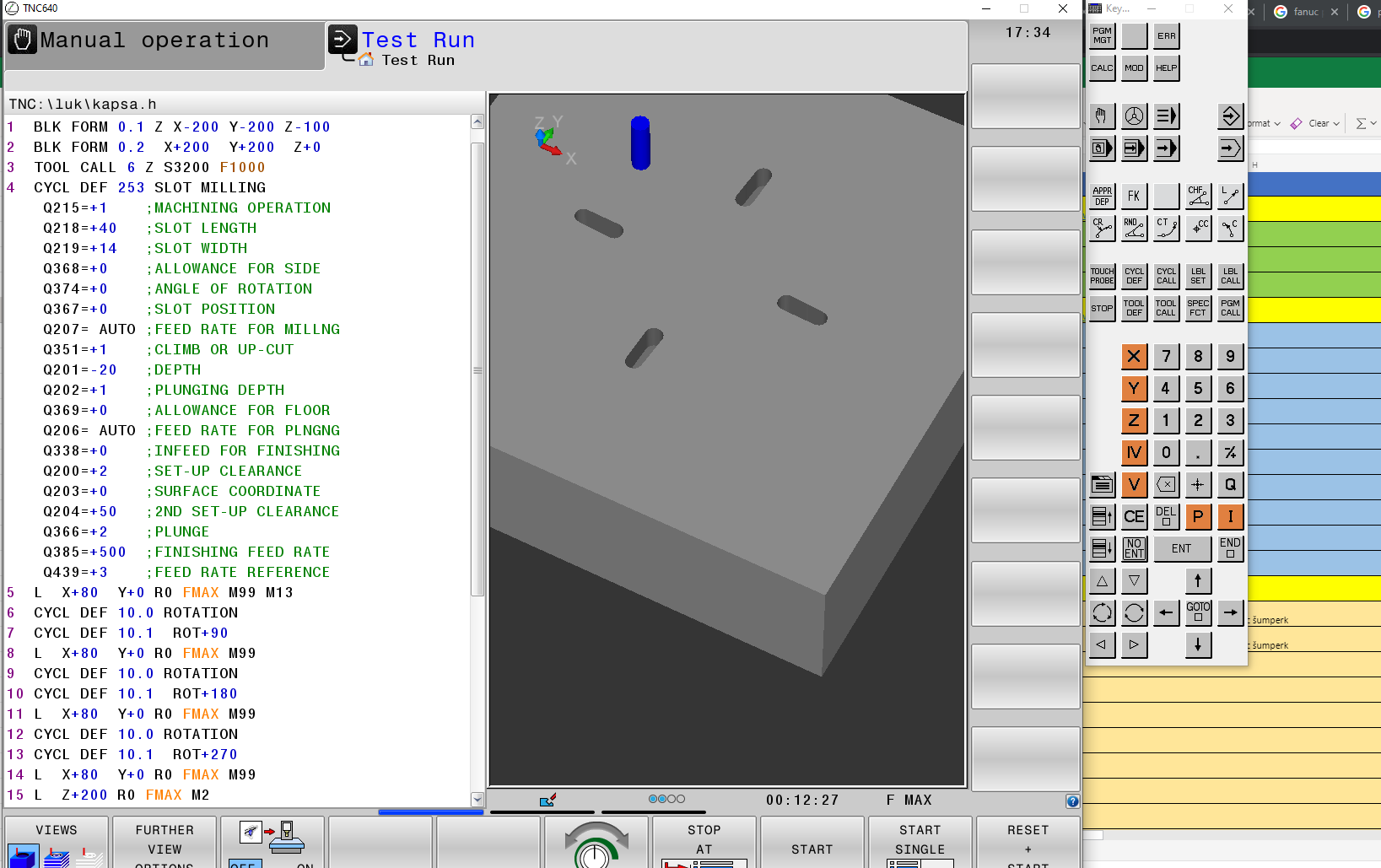Click the electronic handwheel mode key
Image resolution: width=1381 pixels, height=868 pixels.
coord(1134,116)
